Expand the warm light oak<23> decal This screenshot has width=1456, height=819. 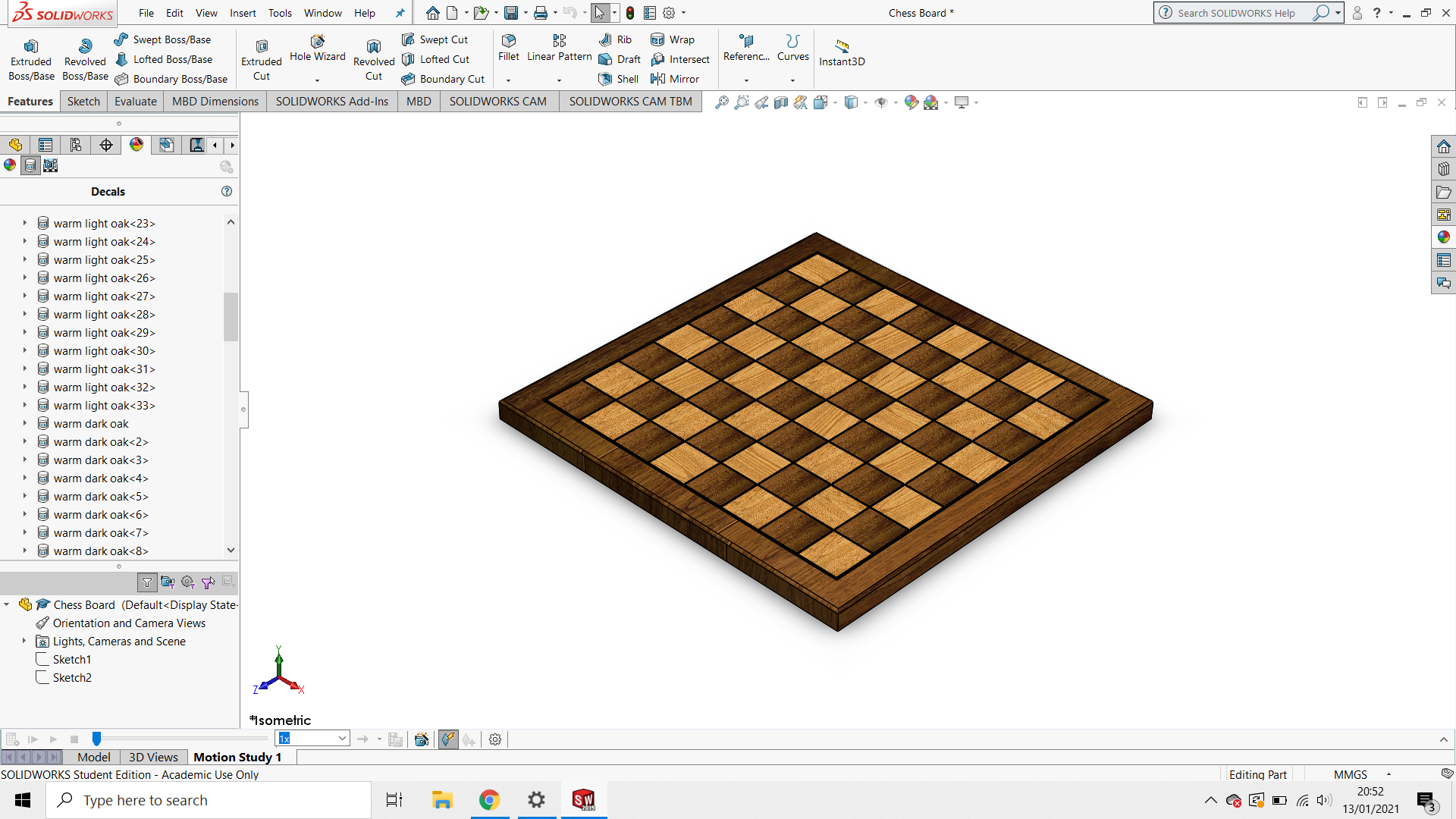click(24, 224)
